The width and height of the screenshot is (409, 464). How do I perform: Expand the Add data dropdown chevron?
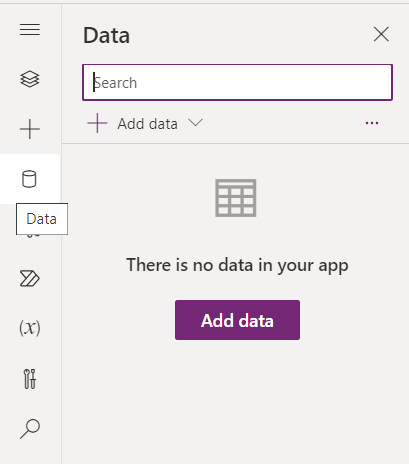click(195, 123)
